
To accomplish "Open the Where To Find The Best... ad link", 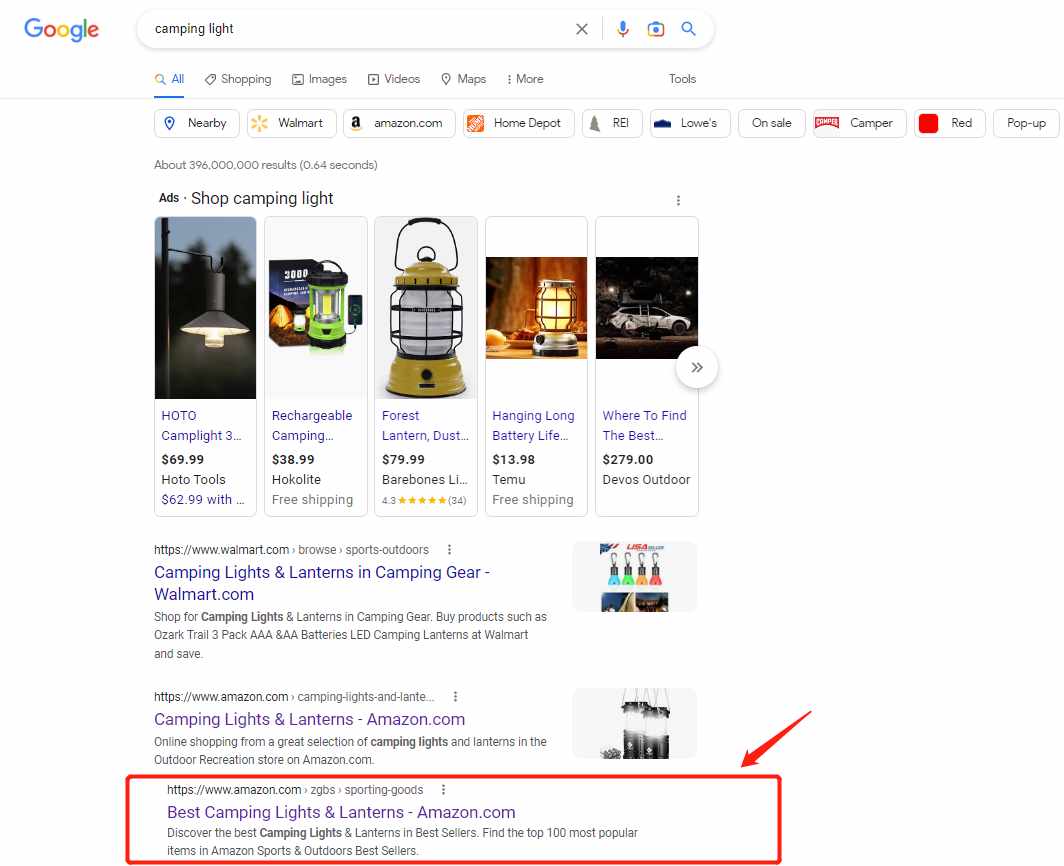I will pos(645,426).
